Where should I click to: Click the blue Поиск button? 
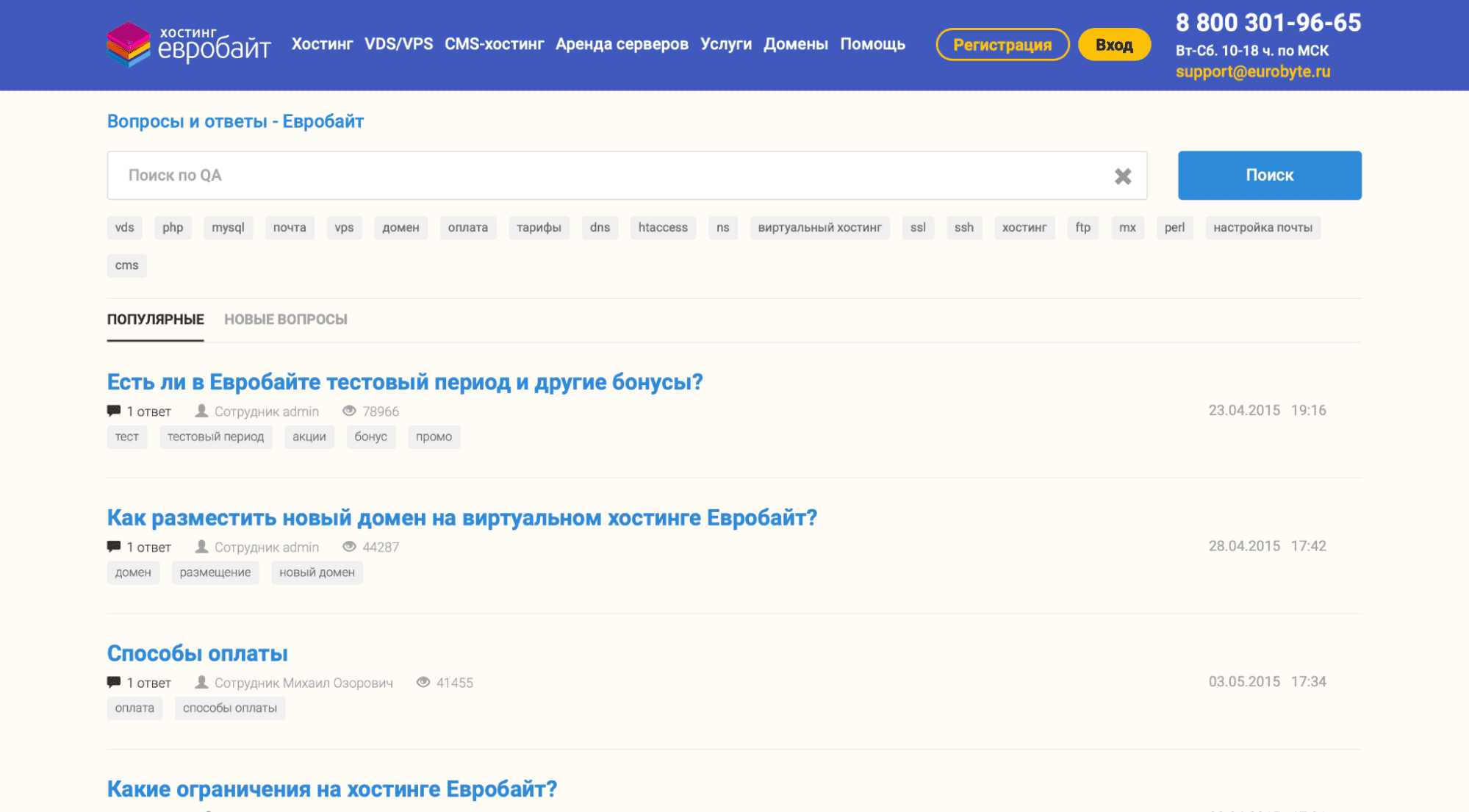pyautogui.click(x=1269, y=176)
